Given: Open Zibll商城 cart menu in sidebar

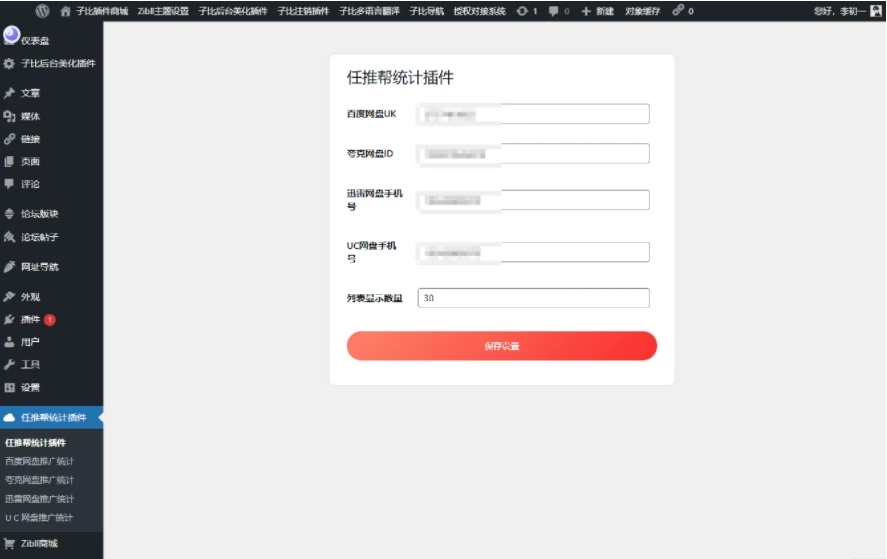Looking at the screenshot, I should (39, 543).
